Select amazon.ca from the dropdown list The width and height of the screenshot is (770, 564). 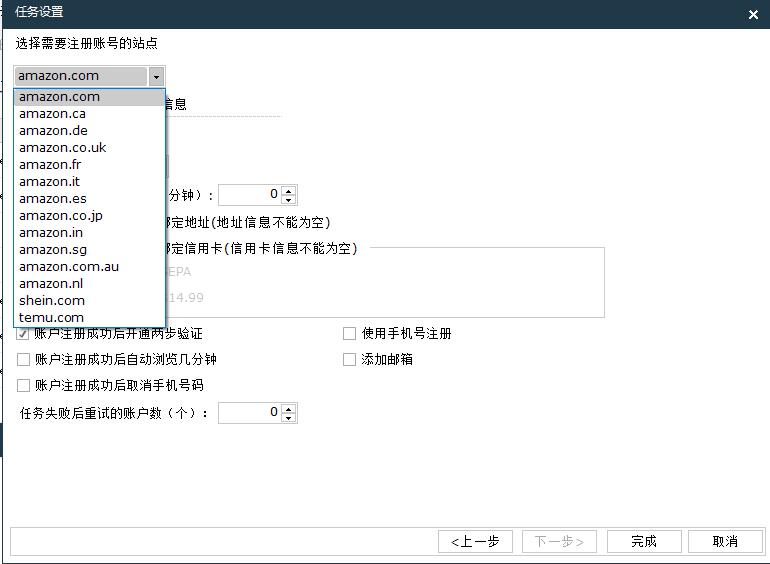(x=89, y=114)
